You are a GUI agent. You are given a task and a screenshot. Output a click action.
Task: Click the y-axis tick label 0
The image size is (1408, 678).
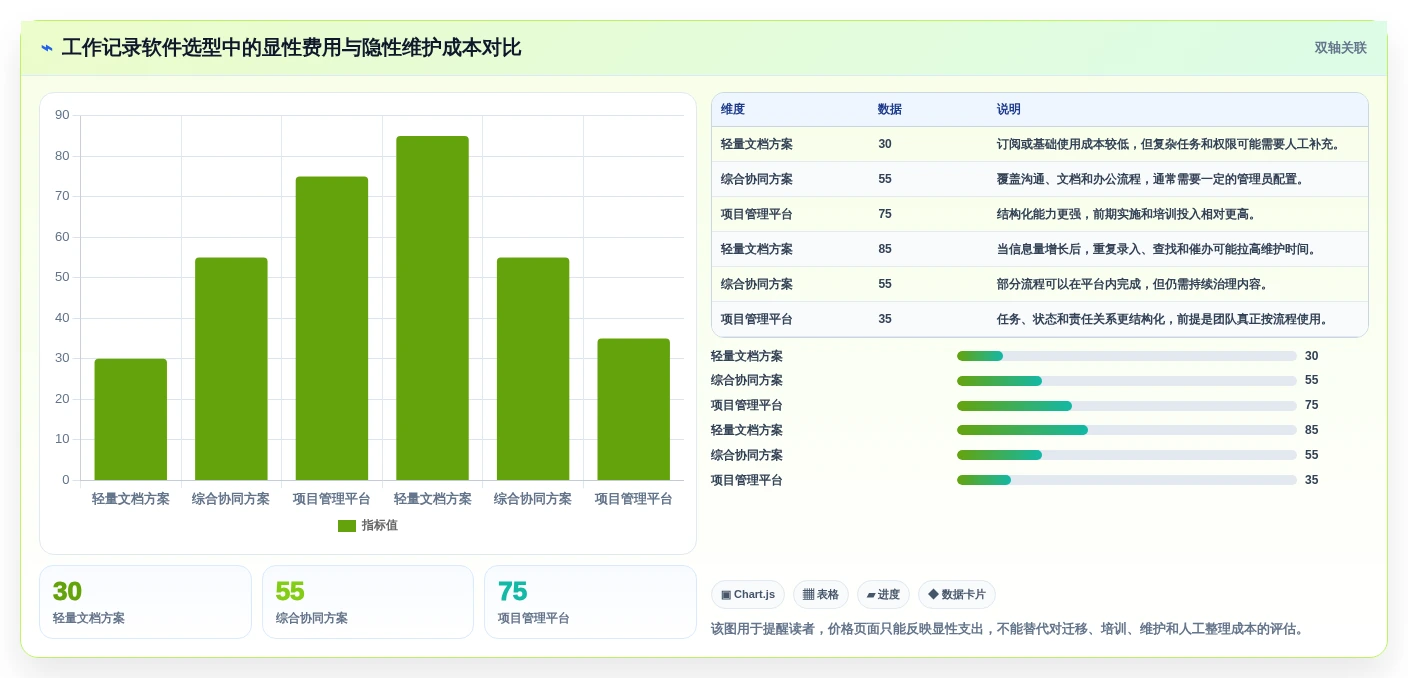point(66,480)
